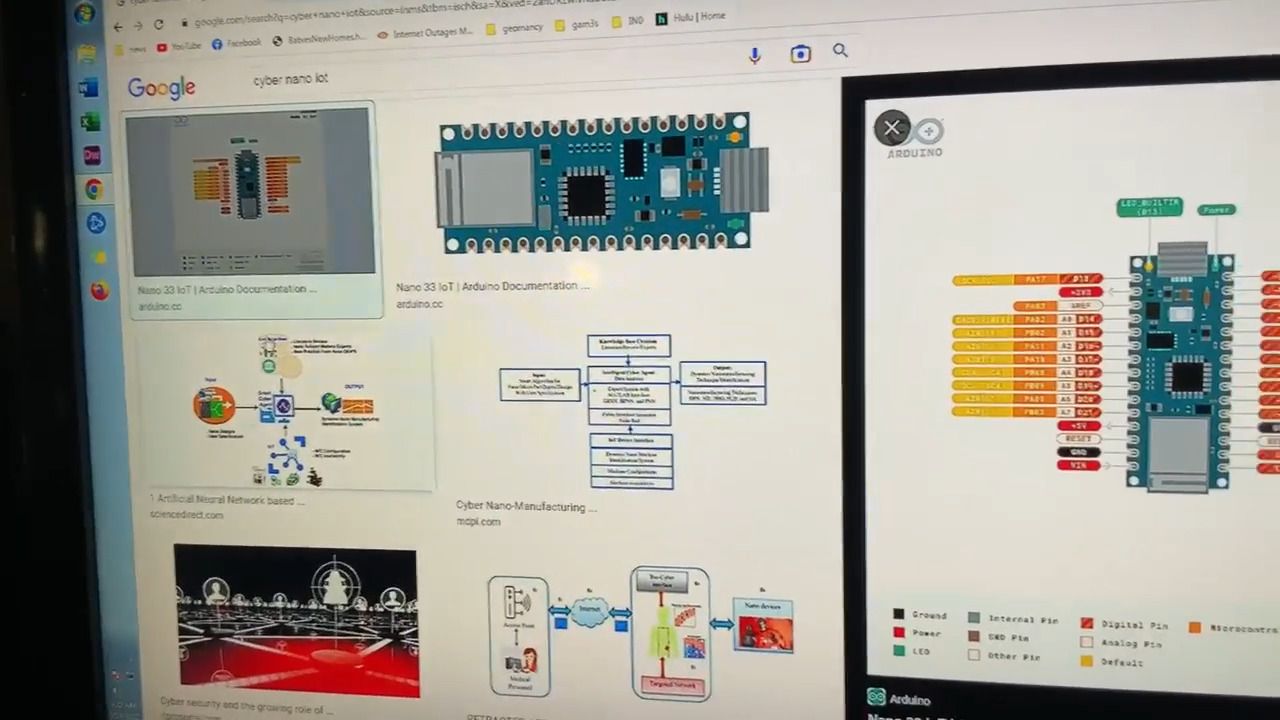This screenshot has height=720, width=1280.
Task: Click the magnifying glass search icon
Action: pyautogui.click(x=840, y=51)
